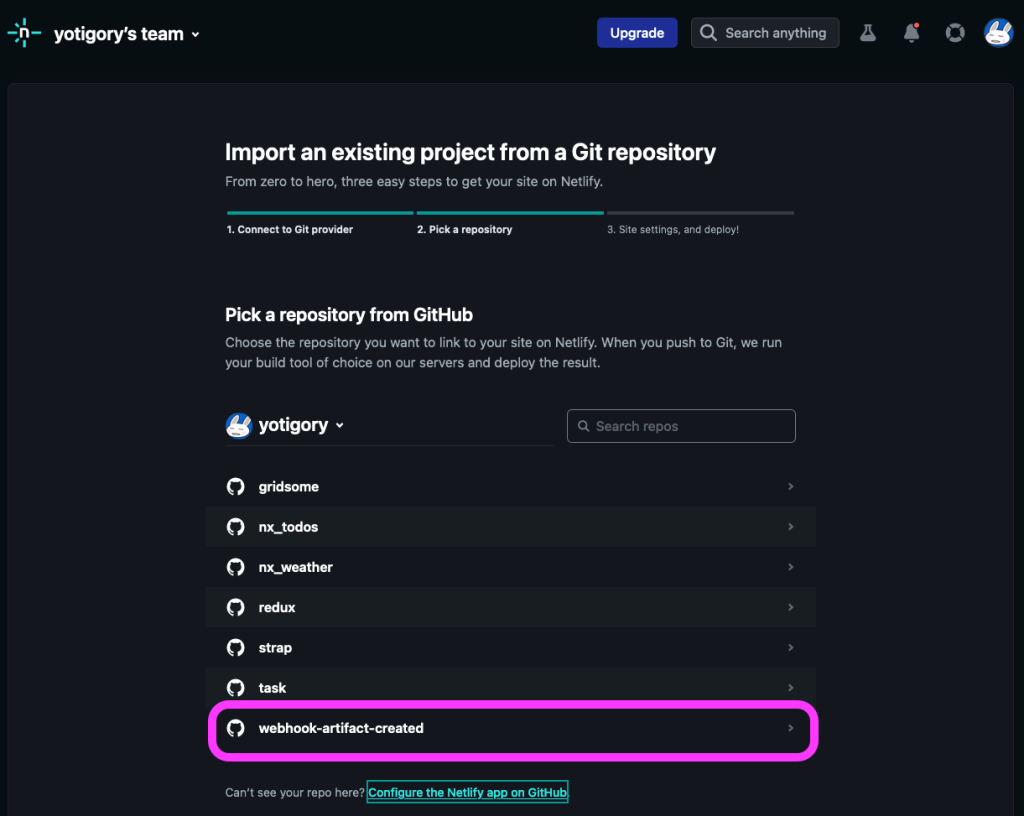
Task: Click GitHub icon next to nx_todos
Action: [x=235, y=527]
